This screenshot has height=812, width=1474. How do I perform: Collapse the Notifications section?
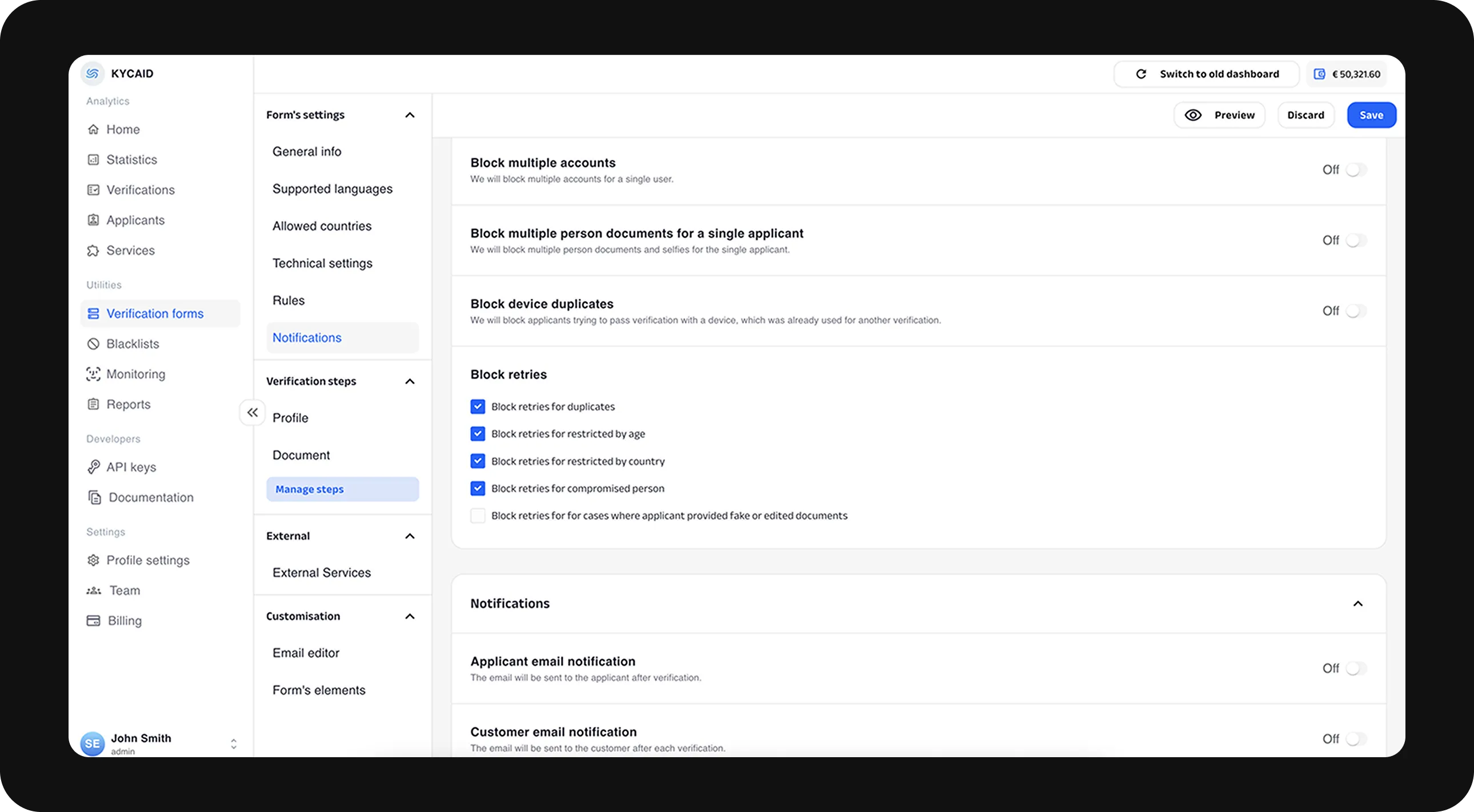(1358, 603)
